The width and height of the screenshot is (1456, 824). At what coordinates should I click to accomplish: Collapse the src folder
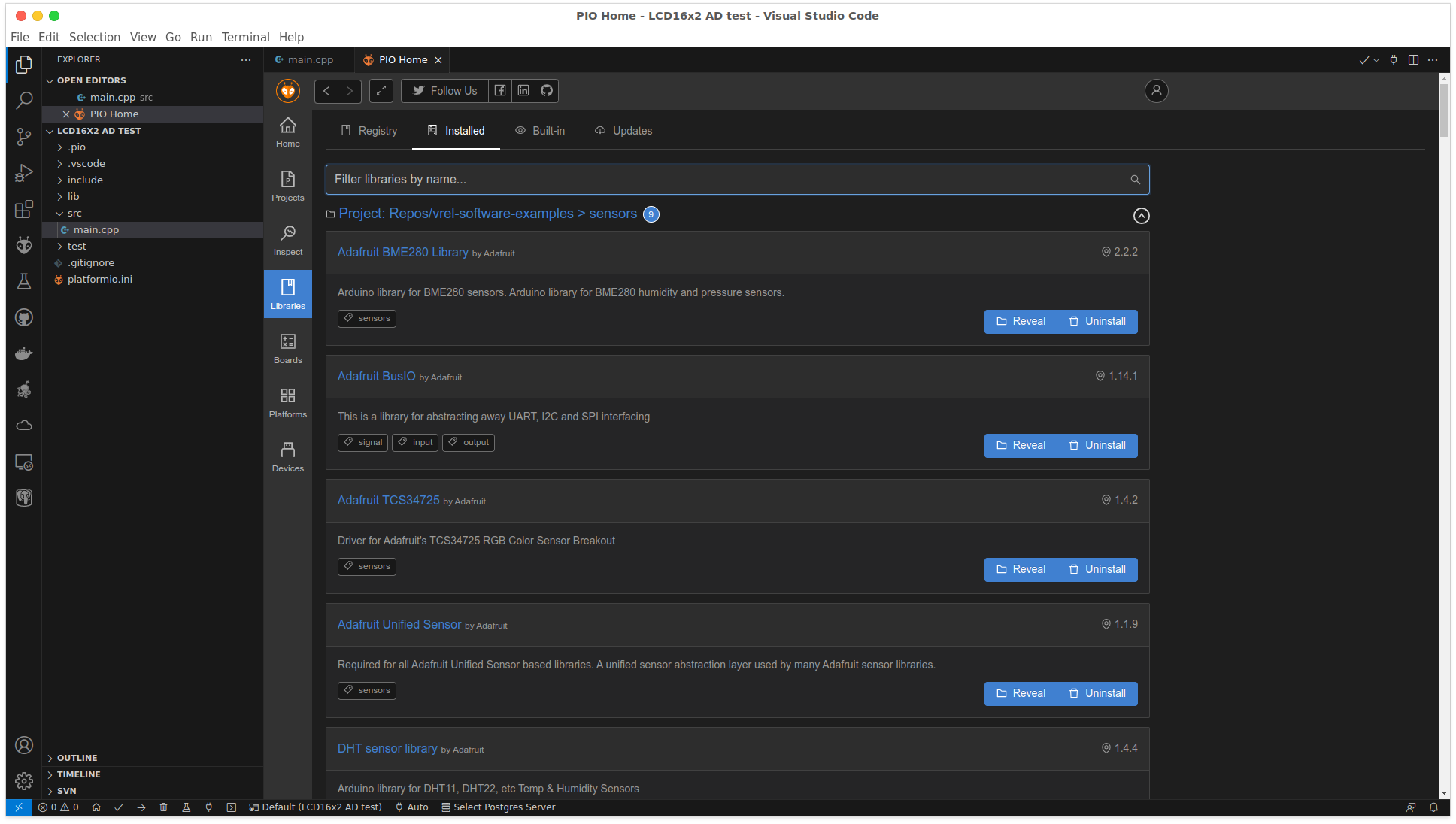click(x=74, y=214)
